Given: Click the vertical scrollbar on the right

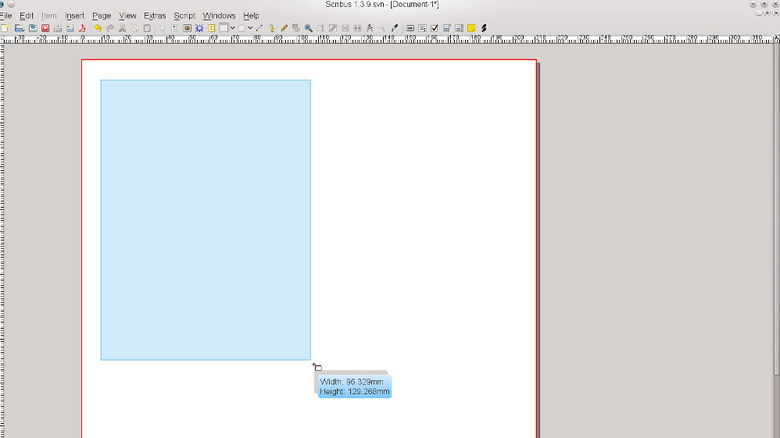Looking at the screenshot, I should click(x=775, y=200).
